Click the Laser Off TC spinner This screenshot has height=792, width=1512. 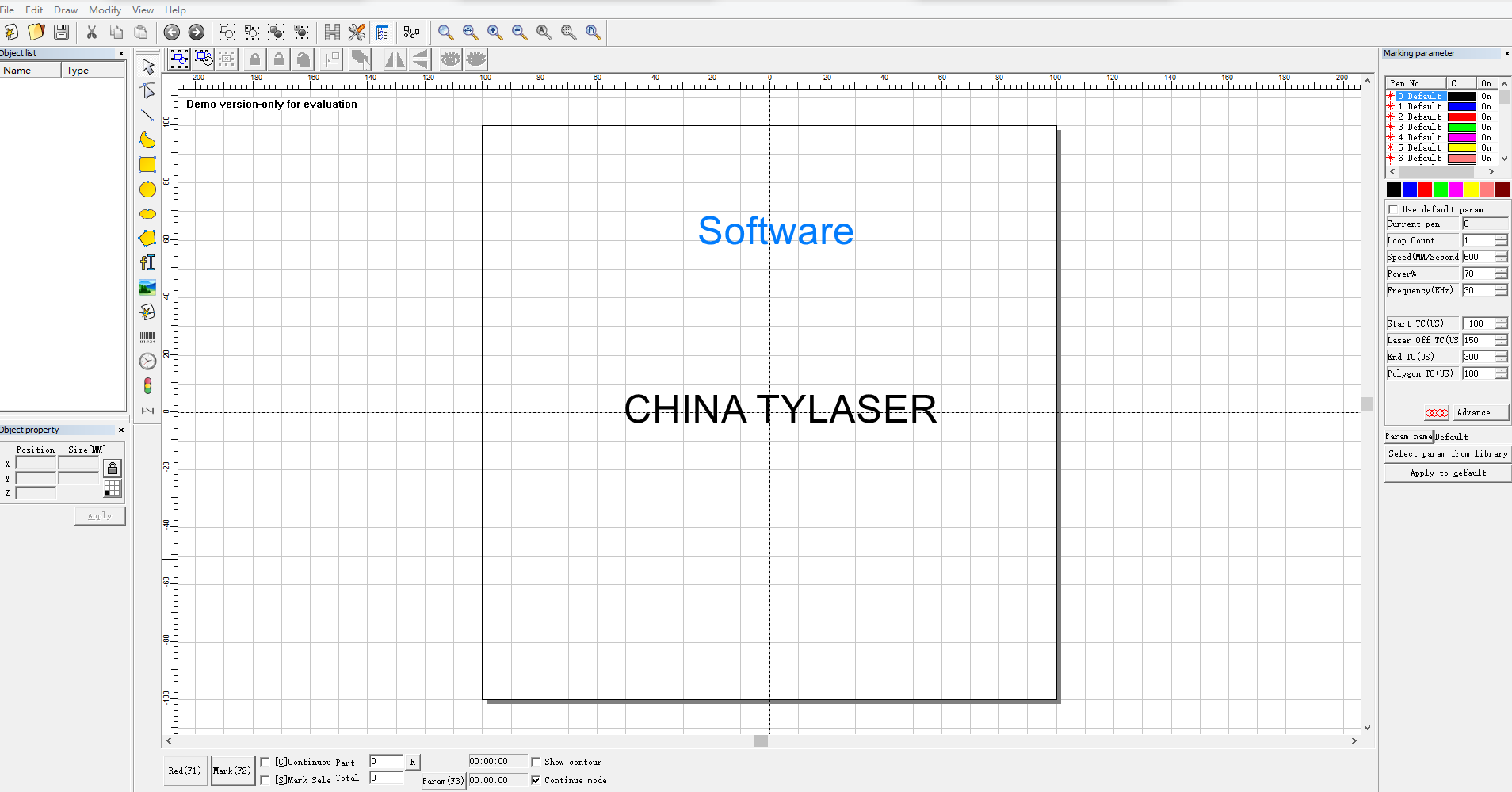(1501, 340)
